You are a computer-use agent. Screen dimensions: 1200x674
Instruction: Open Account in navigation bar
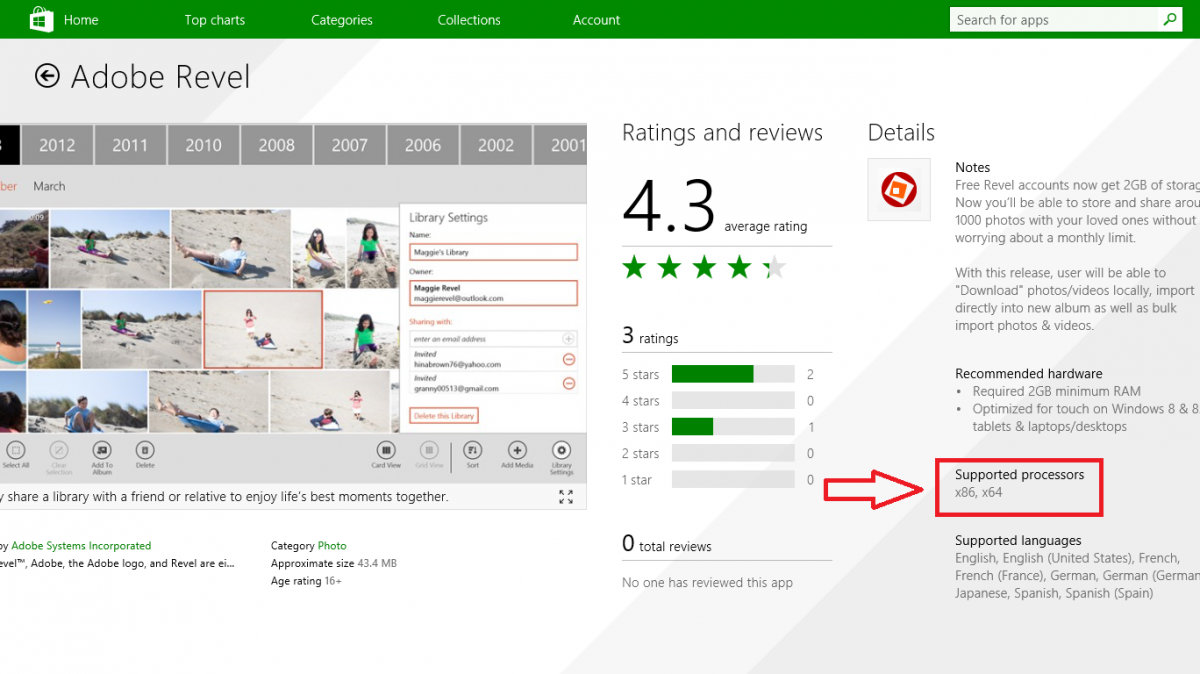[x=596, y=20]
